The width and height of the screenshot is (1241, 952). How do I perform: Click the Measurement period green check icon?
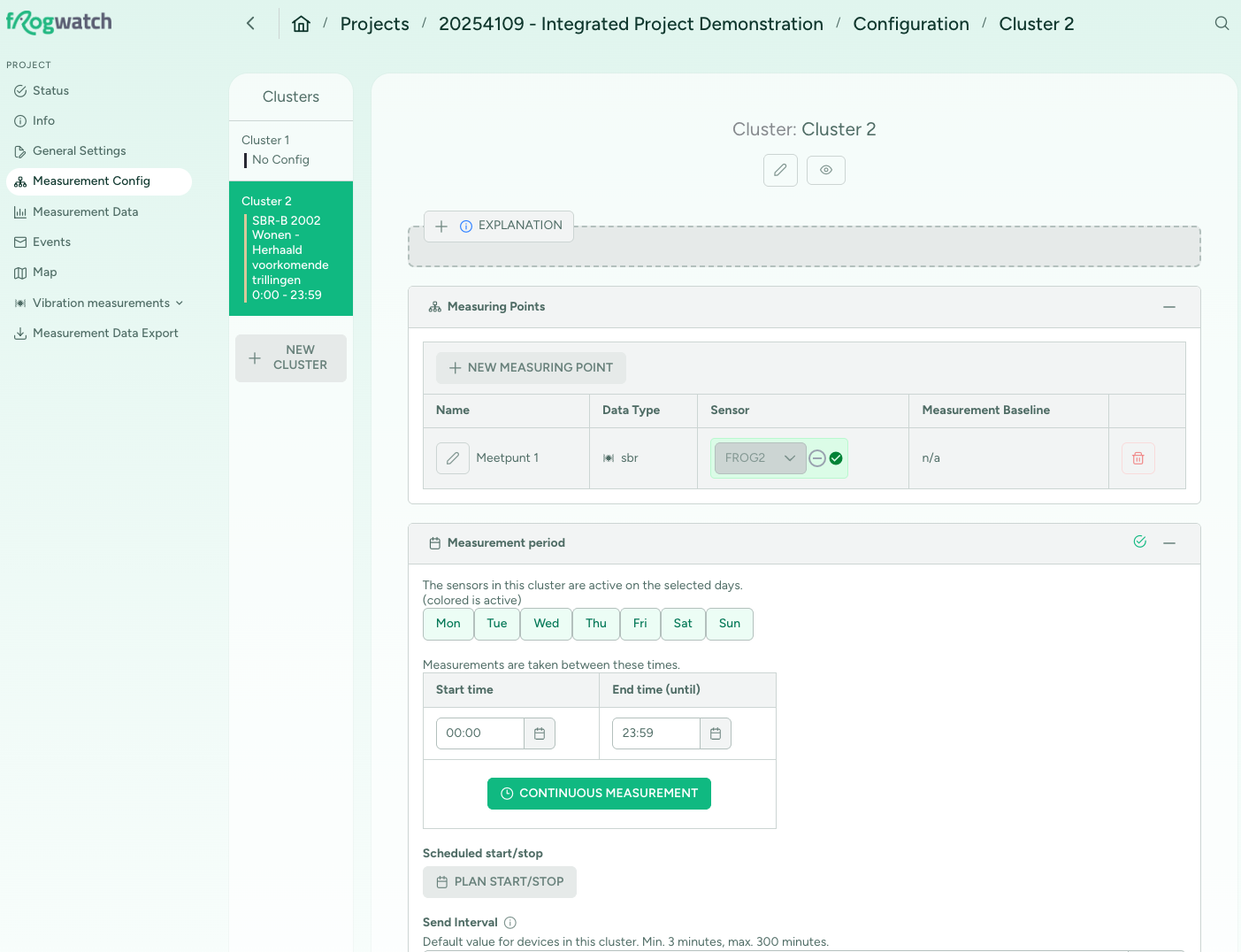(x=1140, y=542)
